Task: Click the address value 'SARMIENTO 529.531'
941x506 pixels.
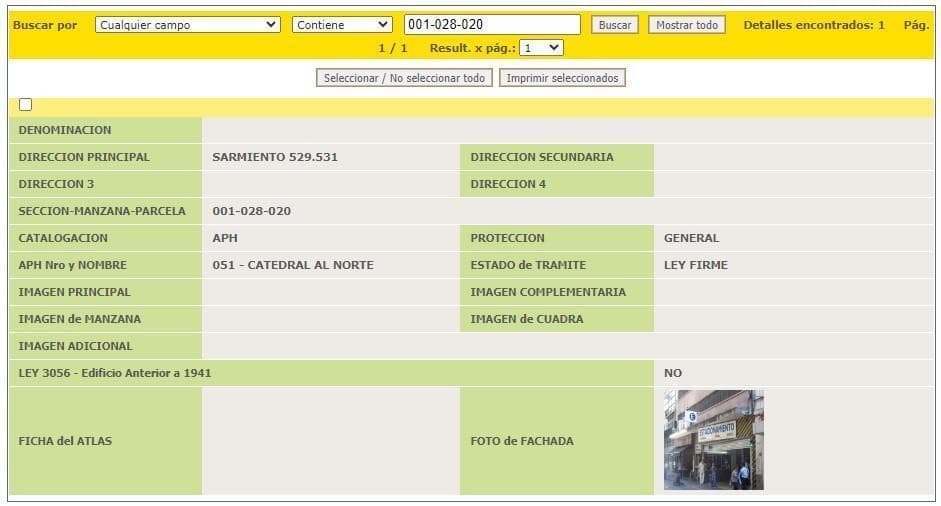Action: click(275, 157)
